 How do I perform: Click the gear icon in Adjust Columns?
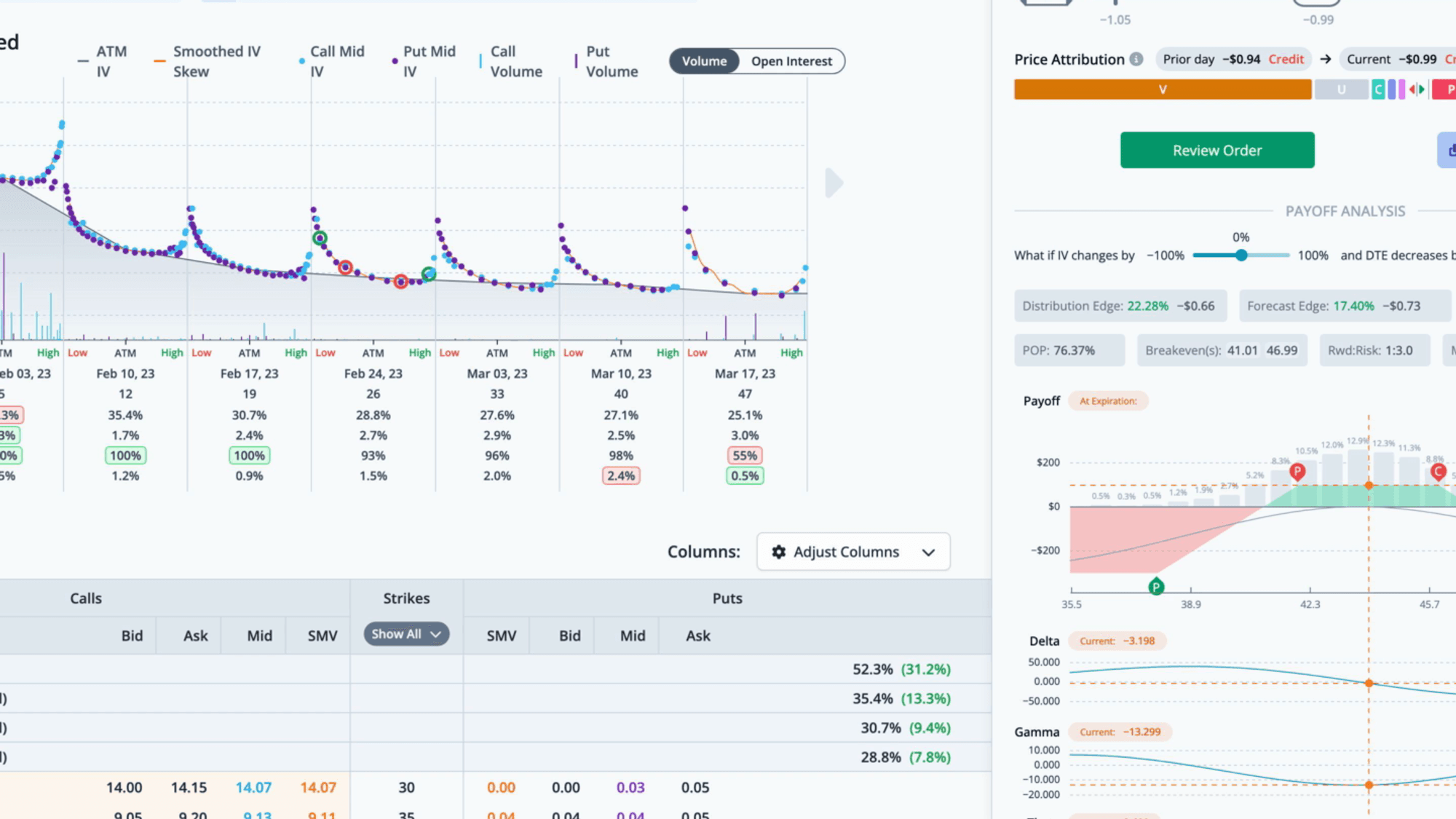778,552
